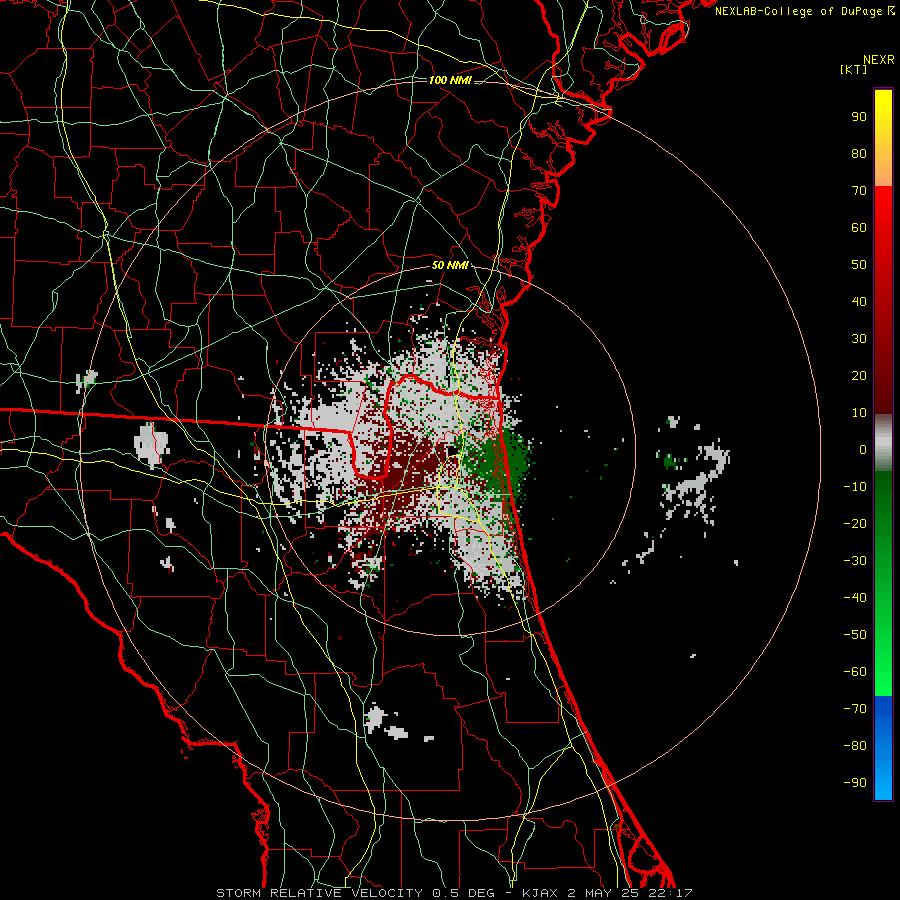Select the -80 value on the velocity scale
The width and height of the screenshot is (900, 900).
tap(855, 746)
